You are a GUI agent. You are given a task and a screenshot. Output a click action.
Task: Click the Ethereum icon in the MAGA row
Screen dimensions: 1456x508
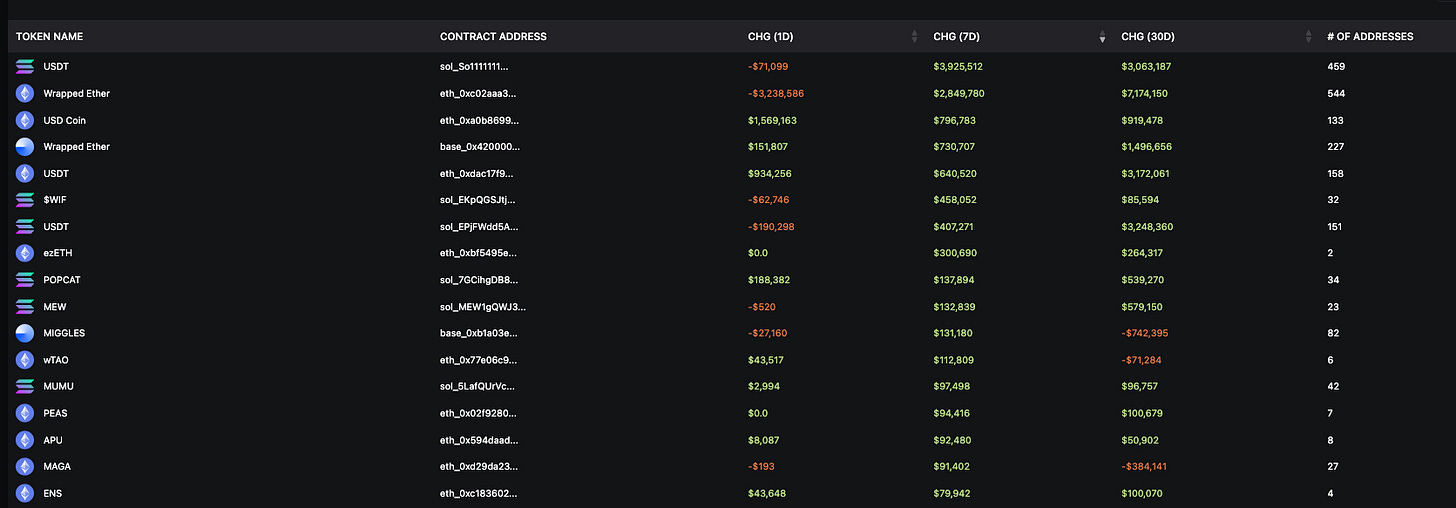click(25, 466)
